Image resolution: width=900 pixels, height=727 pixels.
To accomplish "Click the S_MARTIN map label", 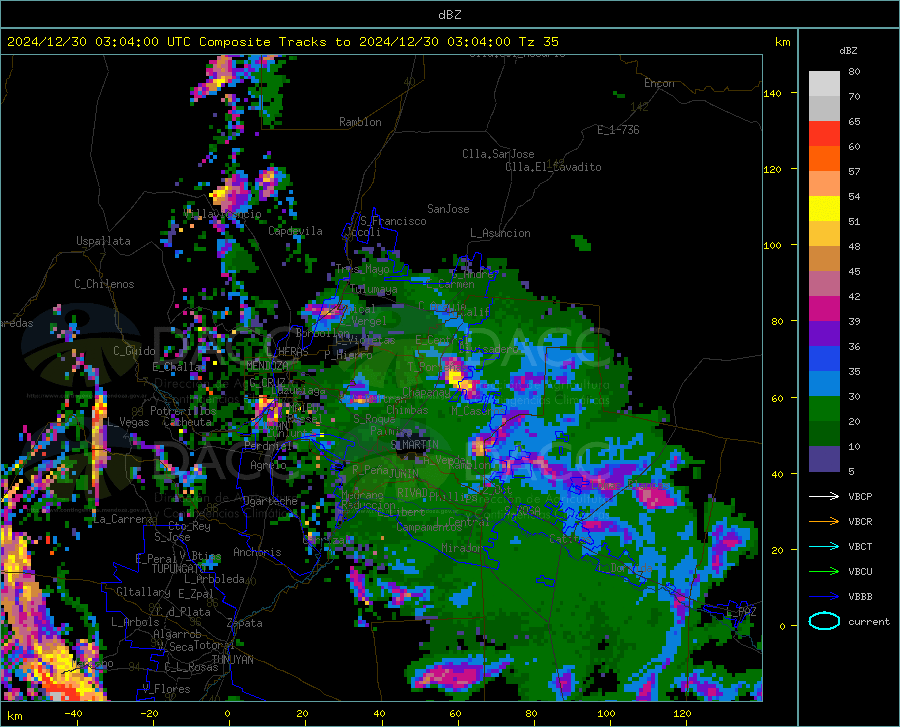I will [x=414, y=445].
